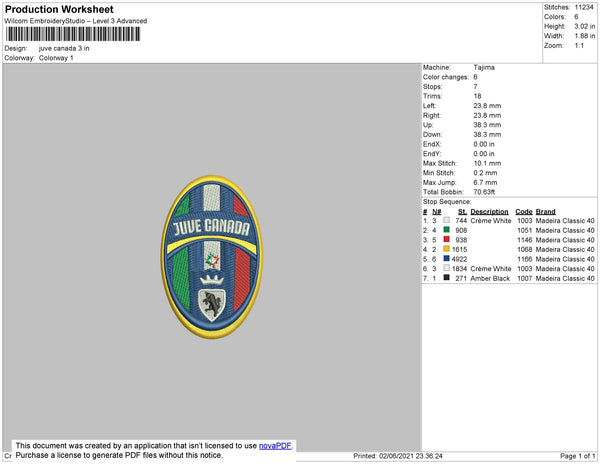The width and height of the screenshot is (600, 464).
Task: Click the 'Left:' label
Action: (x=429, y=106)
